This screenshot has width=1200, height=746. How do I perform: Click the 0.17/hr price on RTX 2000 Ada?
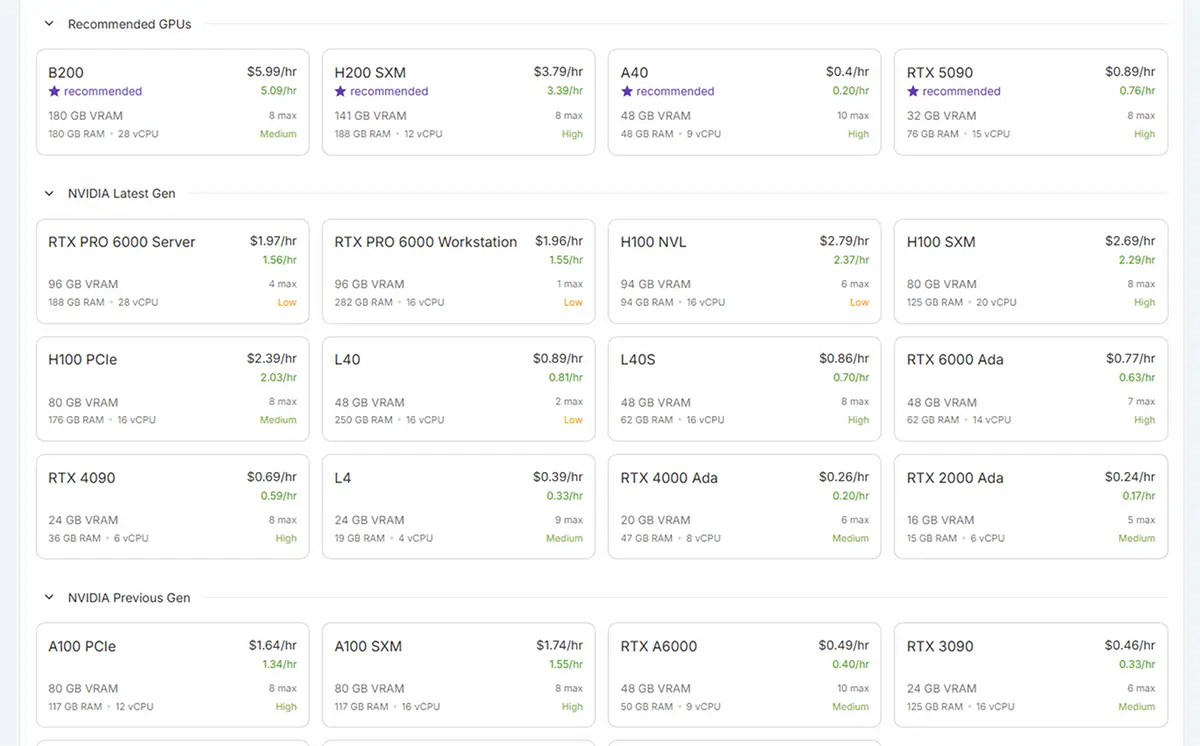[1139, 496]
